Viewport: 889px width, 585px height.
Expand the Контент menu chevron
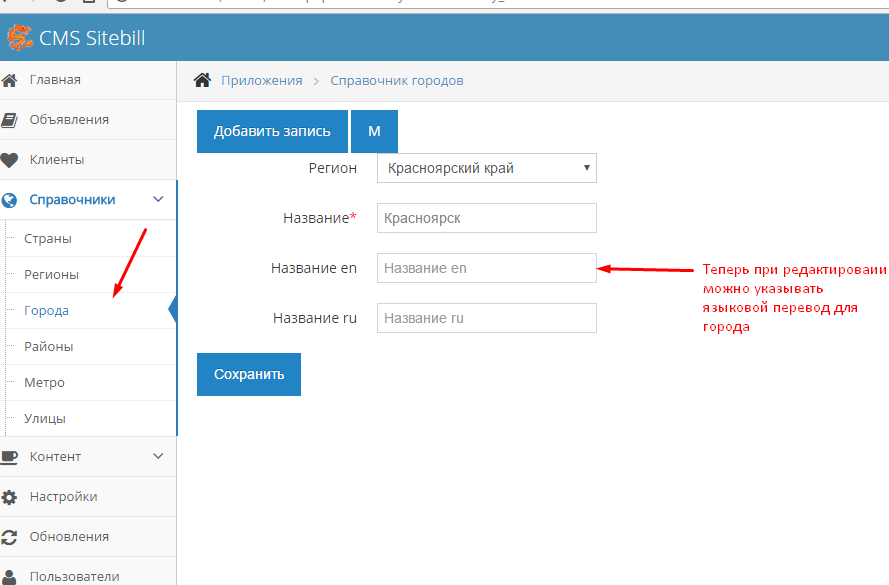(x=158, y=457)
